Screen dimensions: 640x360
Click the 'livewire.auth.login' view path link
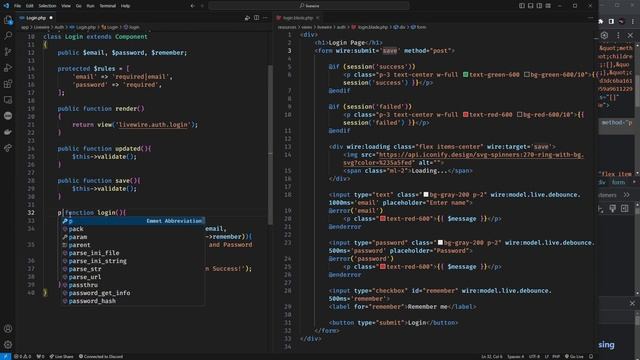[x=153, y=124]
